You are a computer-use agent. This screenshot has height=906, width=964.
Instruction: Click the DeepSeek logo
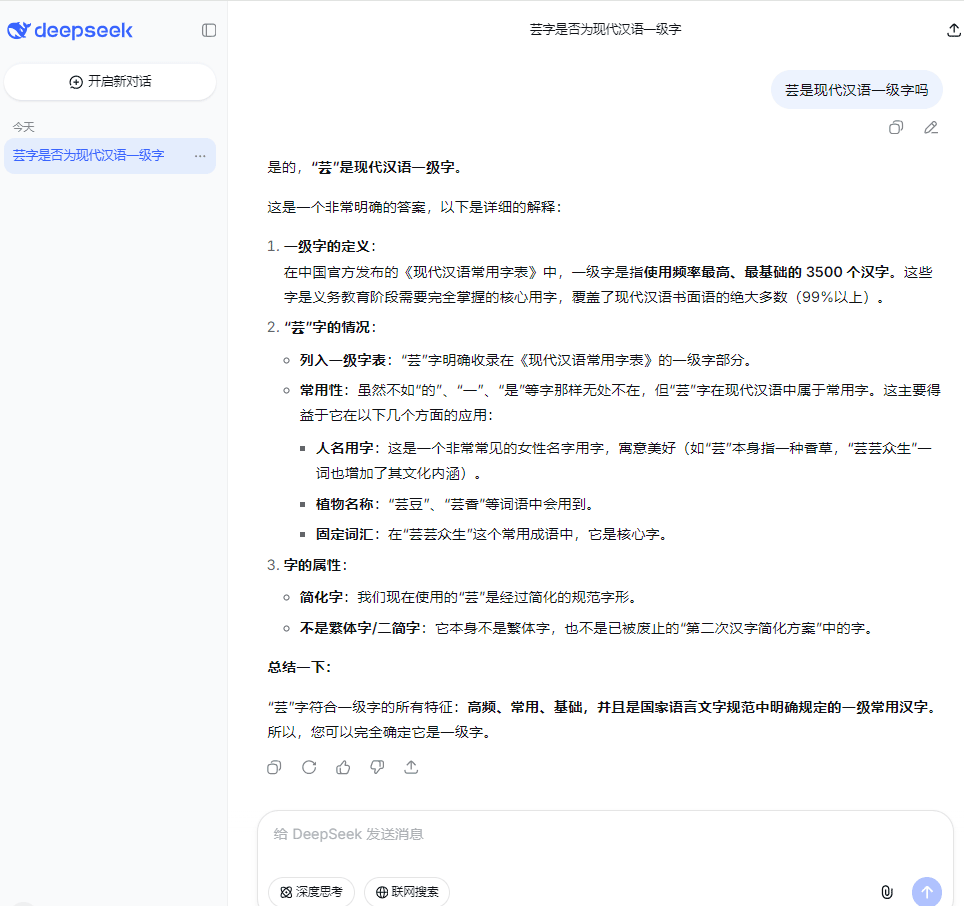(70, 30)
